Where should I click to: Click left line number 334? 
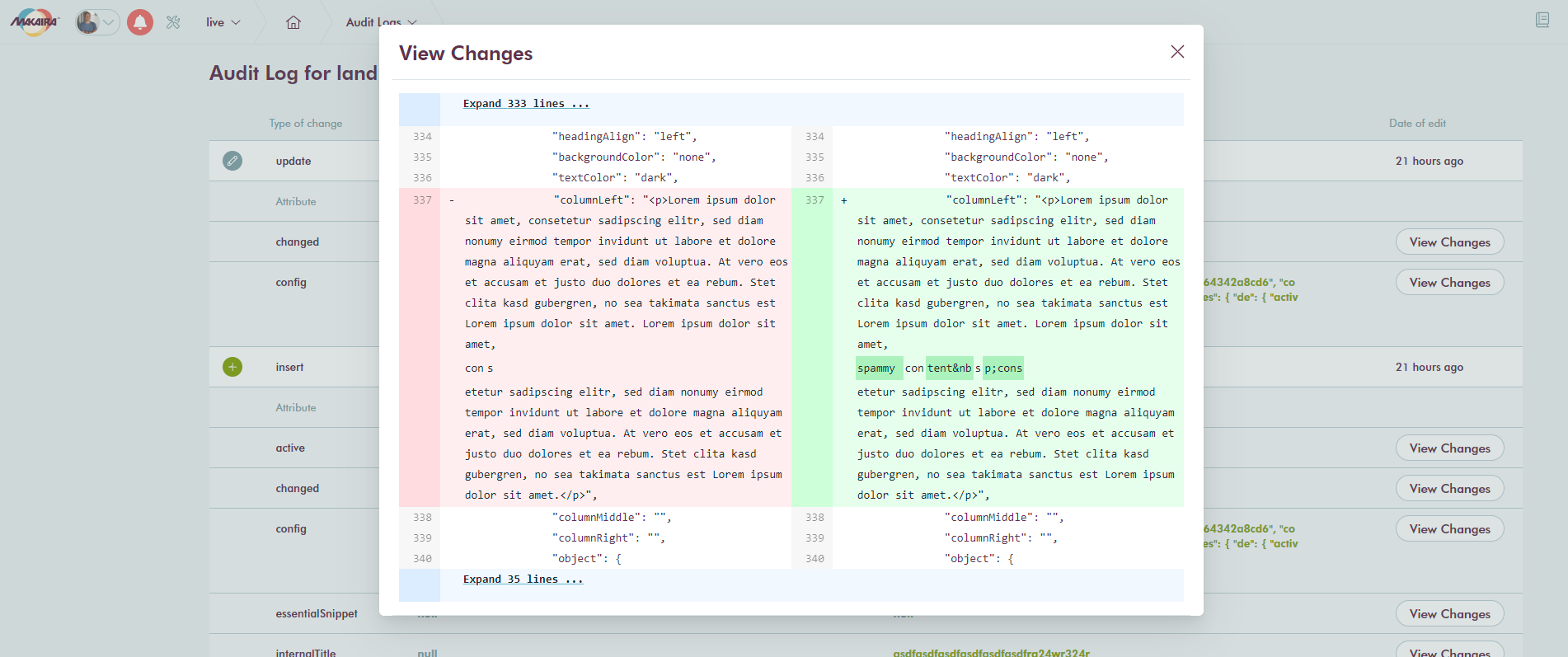pyautogui.click(x=422, y=137)
